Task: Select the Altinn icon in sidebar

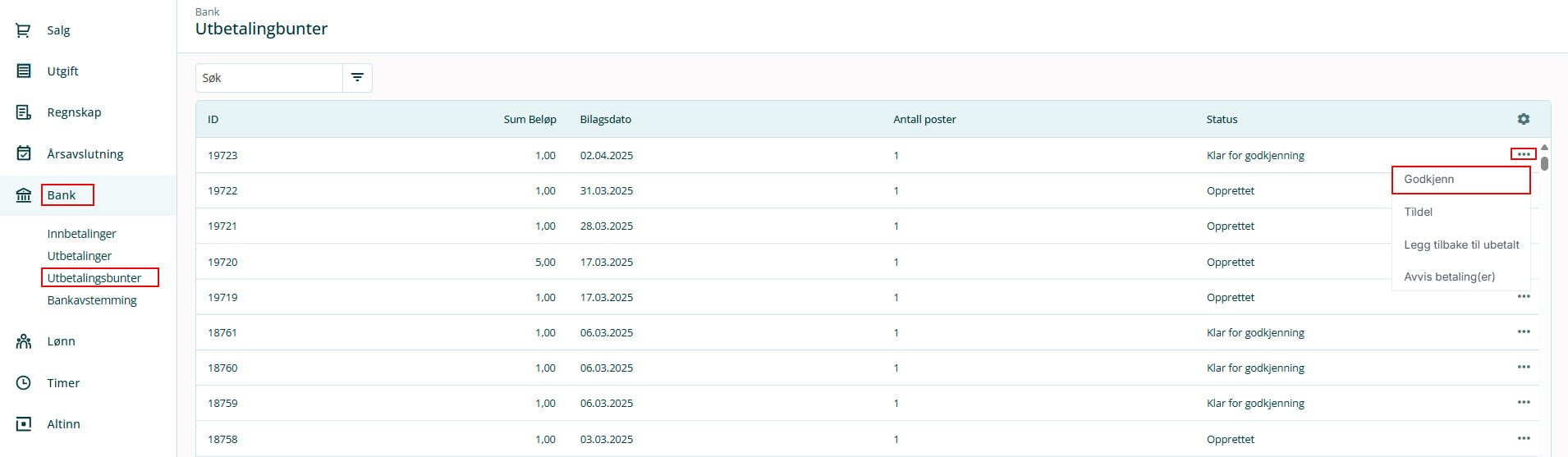Action: [23, 424]
